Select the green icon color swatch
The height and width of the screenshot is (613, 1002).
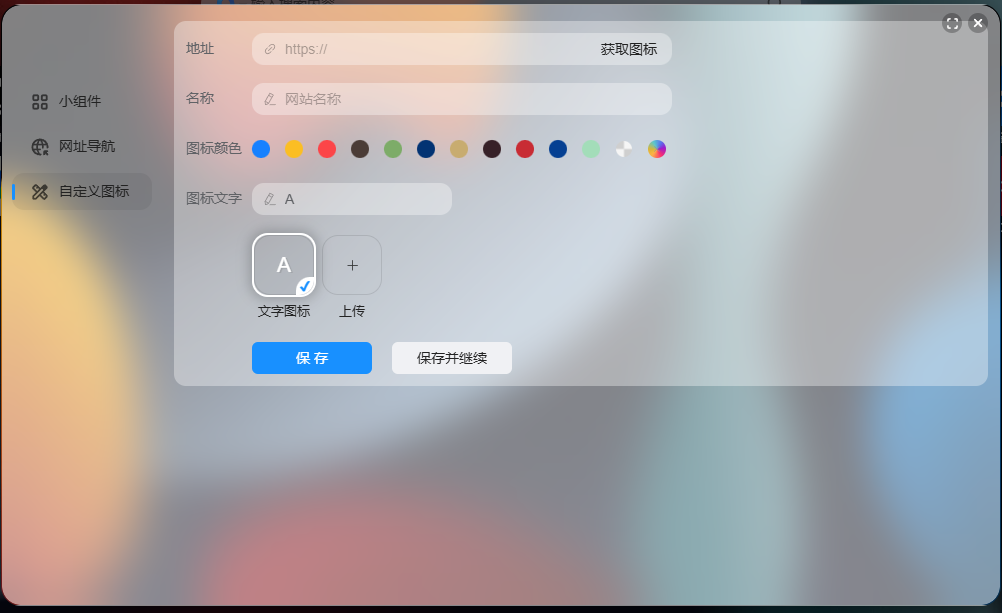pos(393,149)
